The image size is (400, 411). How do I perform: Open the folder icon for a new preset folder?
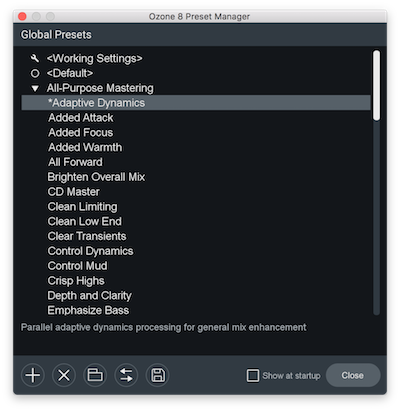tap(95, 375)
